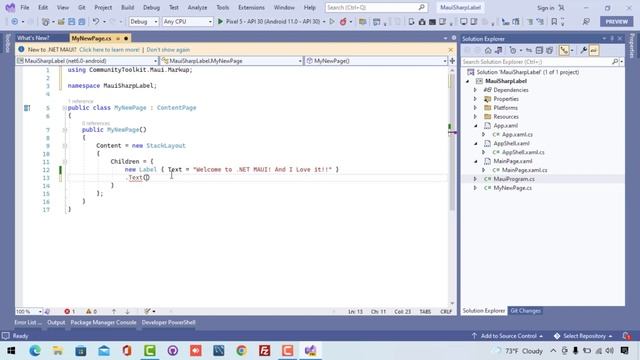The height and width of the screenshot is (360, 640).
Task: Click Show All Files icon in Solution Explorer
Action: (x=549, y=51)
